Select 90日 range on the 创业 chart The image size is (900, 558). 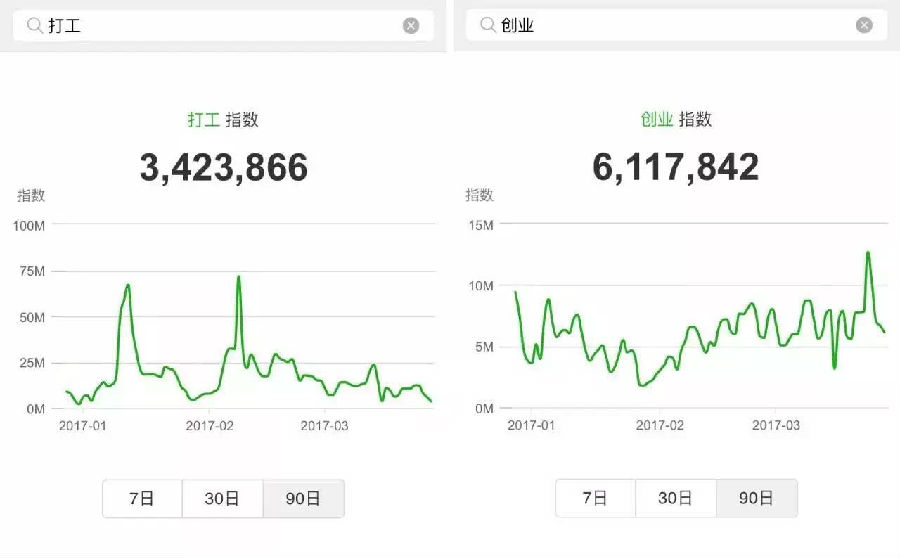pyautogui.click(x=757, y=498)
